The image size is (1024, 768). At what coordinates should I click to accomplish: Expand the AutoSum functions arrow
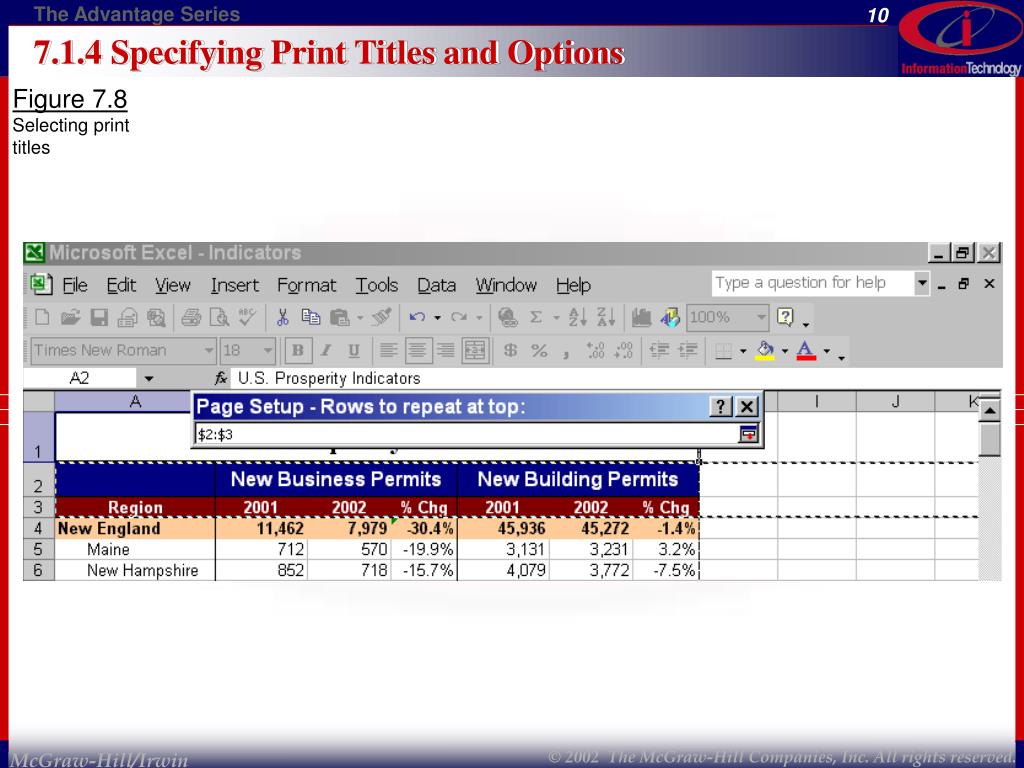coord(556,319)
